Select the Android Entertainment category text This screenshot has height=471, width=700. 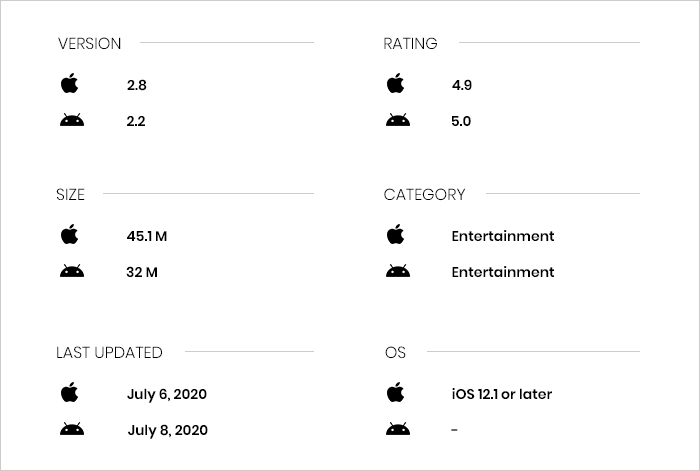(503, 272)
